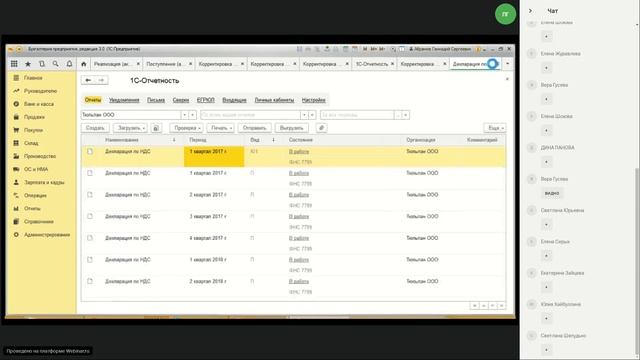Screen dimensions: 640x360
Task: Click the organization field Тюльпан ООО
Action: click(x=131, y=115)
